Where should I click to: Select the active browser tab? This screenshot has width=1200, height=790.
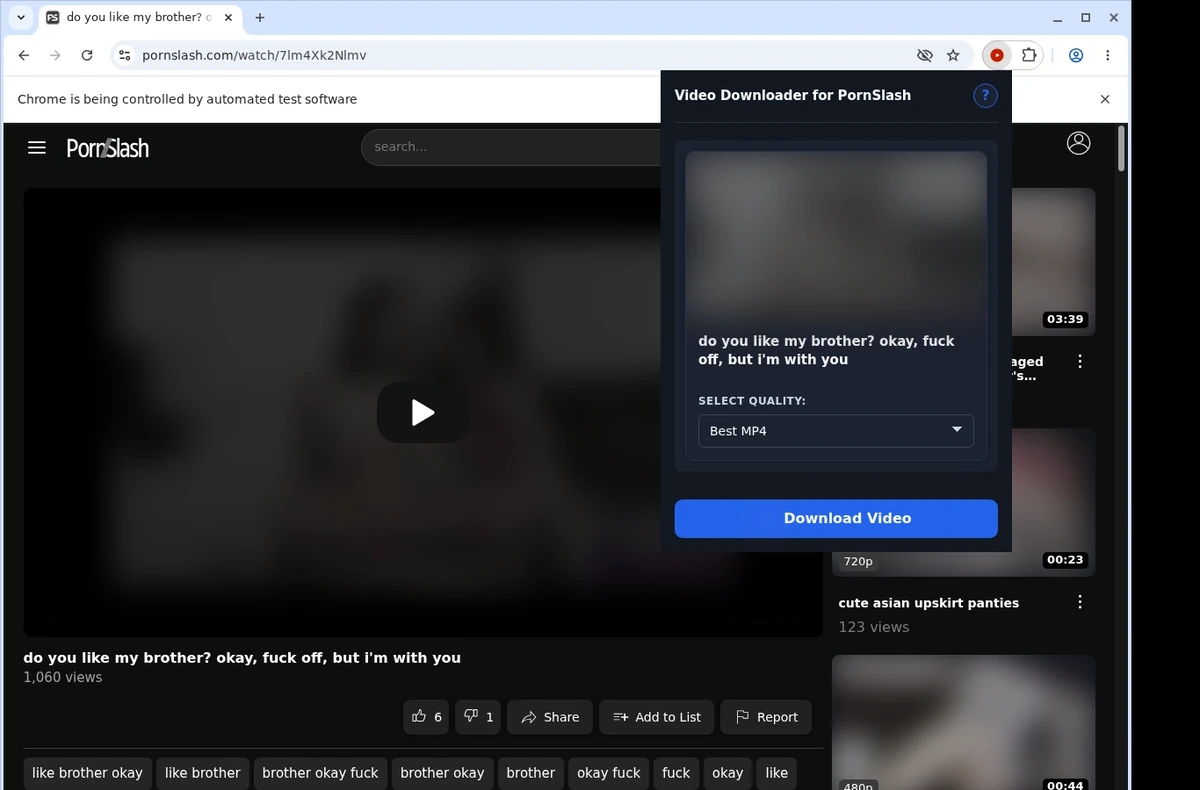(x=140, y=17)
